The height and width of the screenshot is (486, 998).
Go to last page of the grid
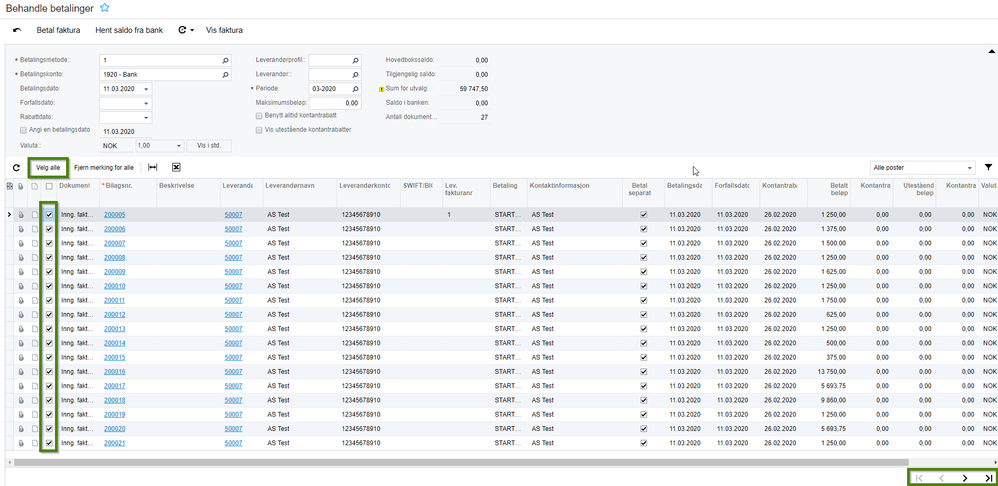click(988, 478)
